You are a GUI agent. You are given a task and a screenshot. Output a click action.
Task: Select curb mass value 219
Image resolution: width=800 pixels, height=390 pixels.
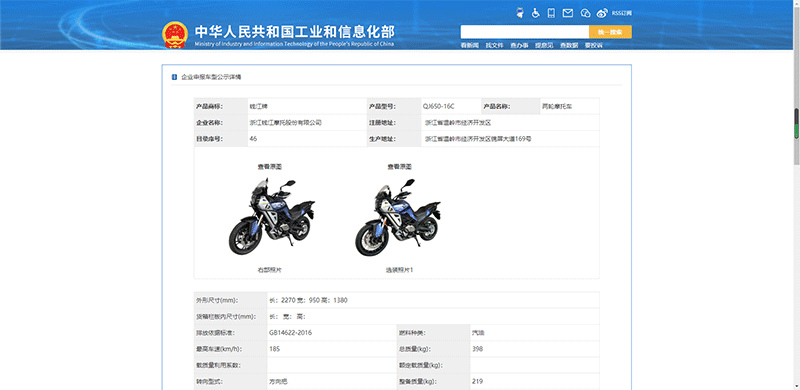point(478,381)
